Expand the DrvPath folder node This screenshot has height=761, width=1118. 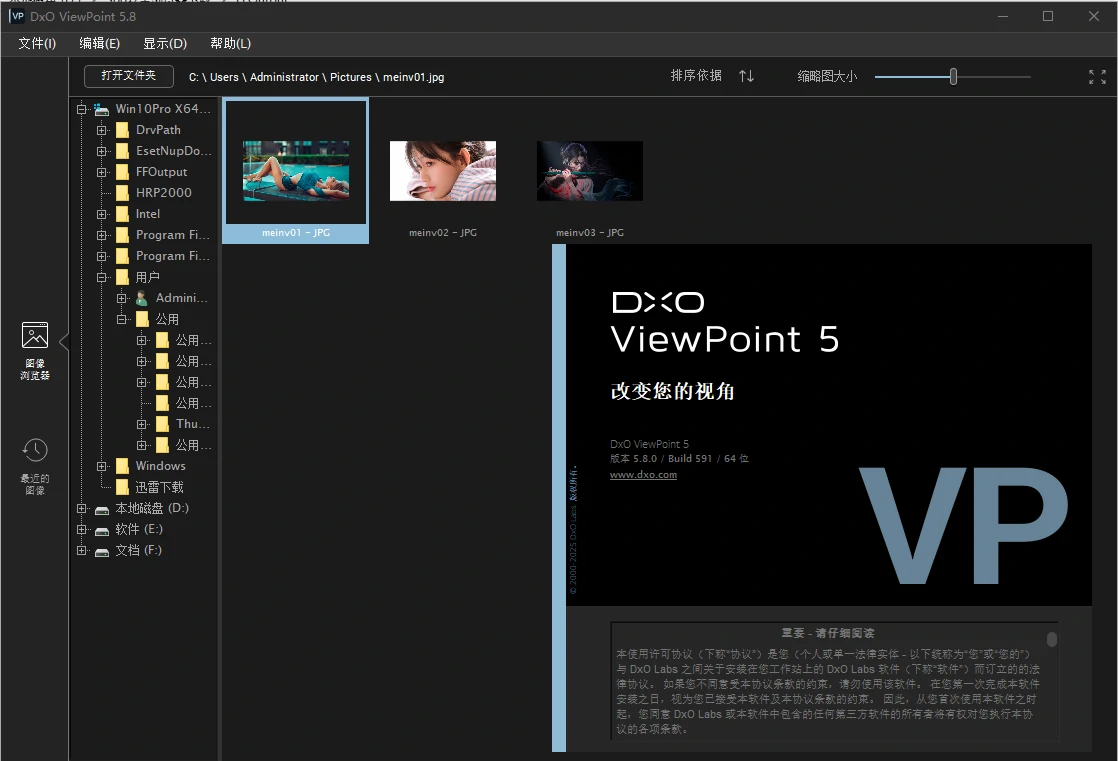(102, 130)
